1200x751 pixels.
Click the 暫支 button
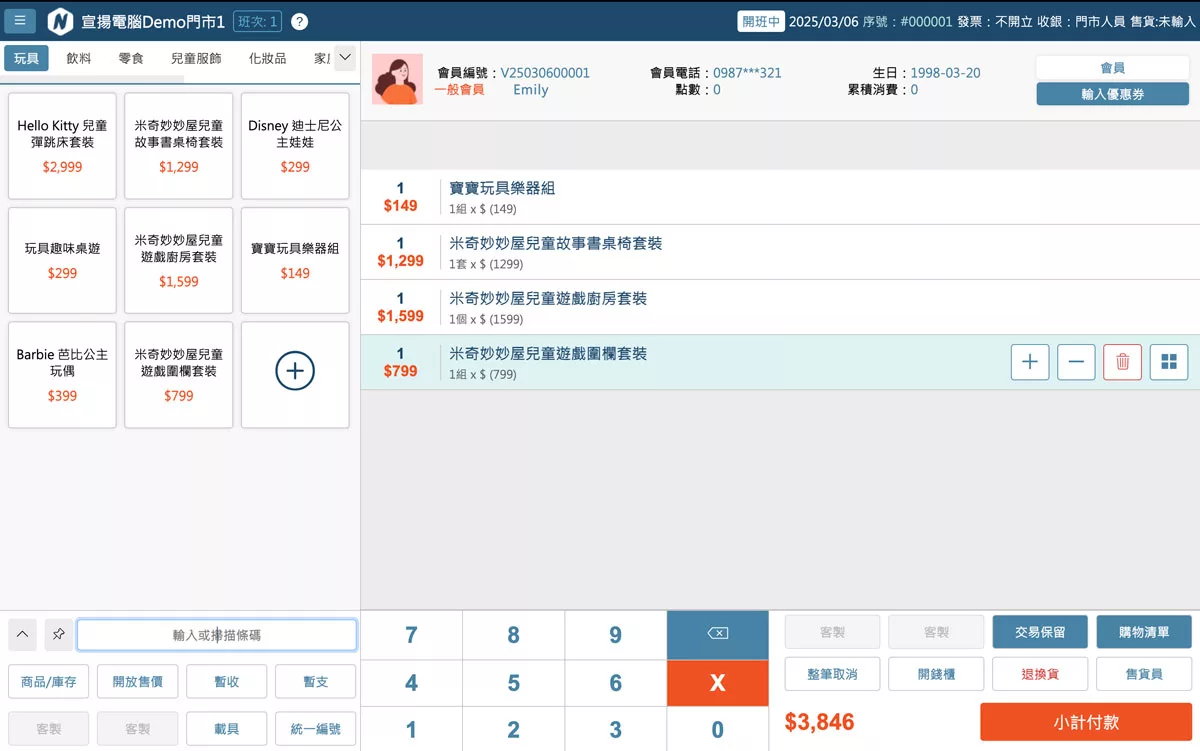tap(315, 681)
